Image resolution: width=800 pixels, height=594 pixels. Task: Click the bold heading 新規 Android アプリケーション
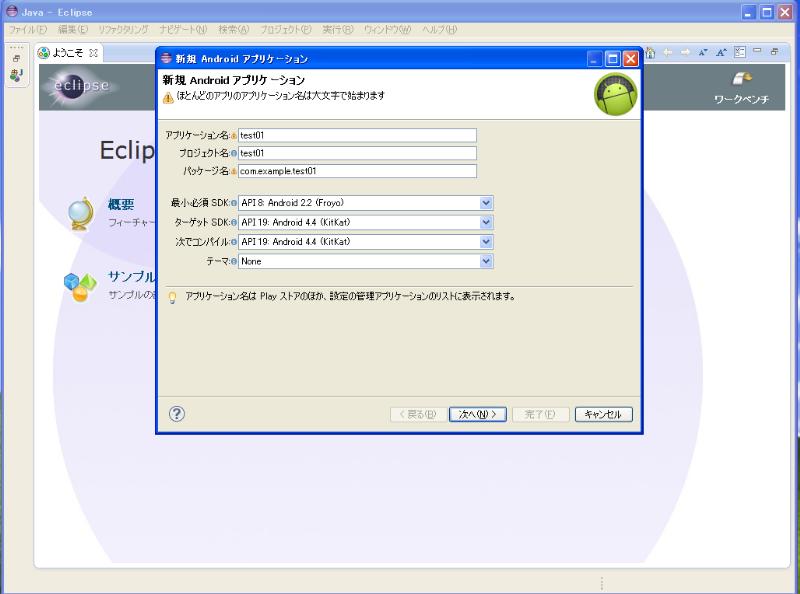(234, 80)
